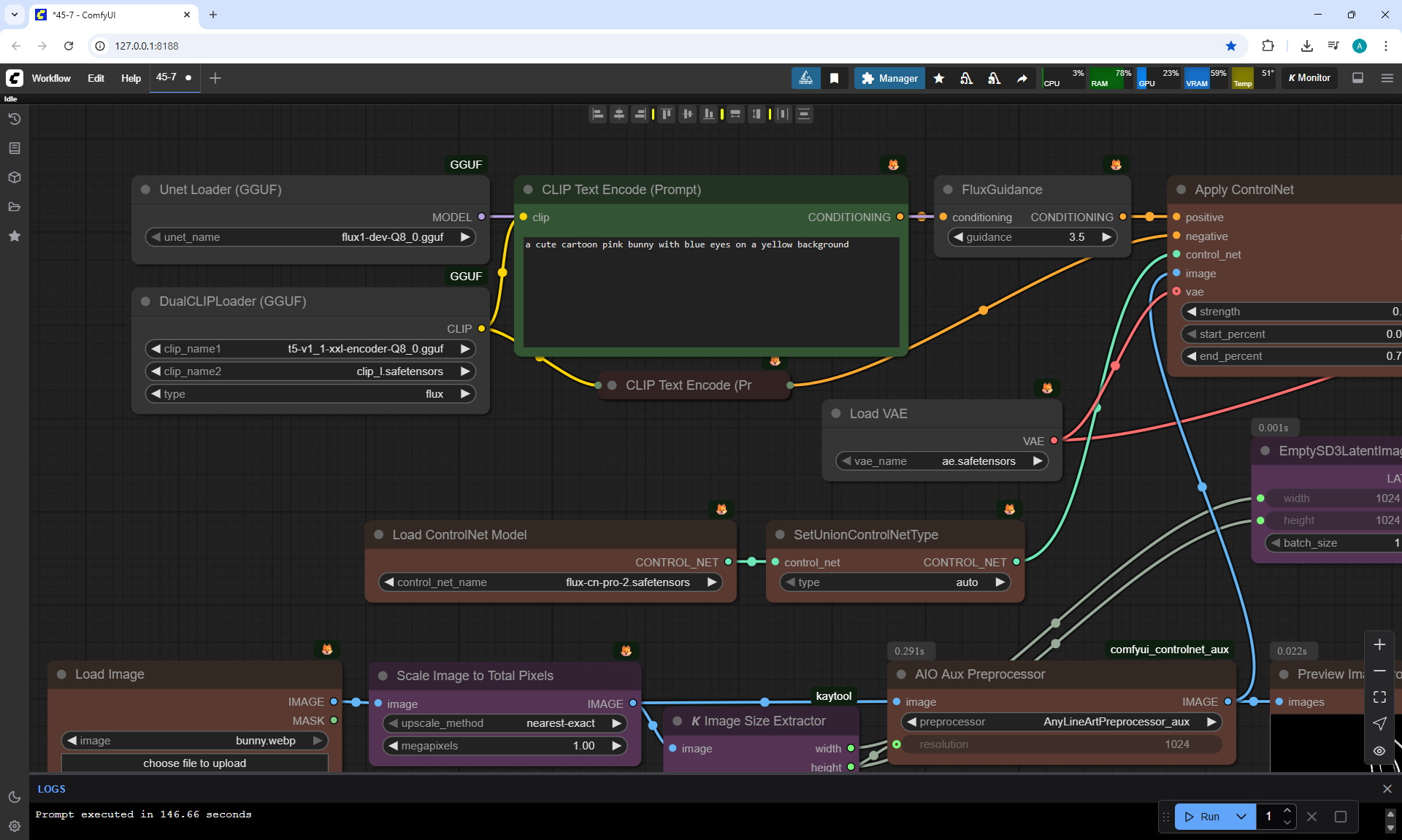Open the queue history sidebar panel
The width and height of the screenshot is (1402, 840).
coord(14,119)
